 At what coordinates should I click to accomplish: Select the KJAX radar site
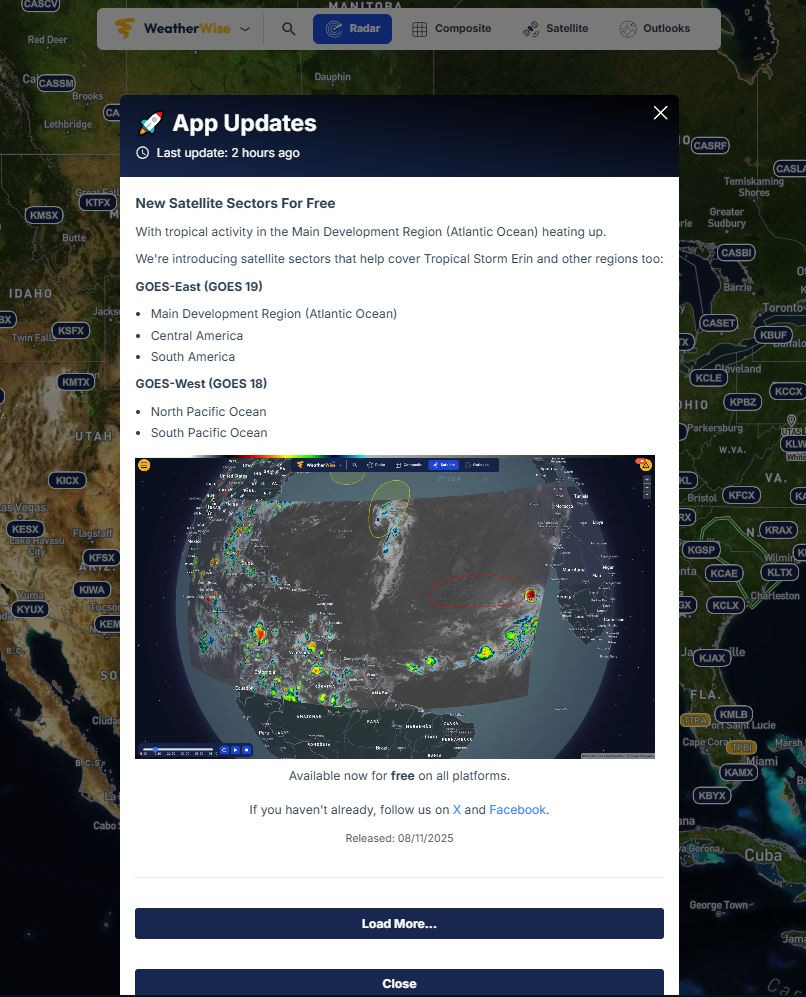tap(712, 658)
